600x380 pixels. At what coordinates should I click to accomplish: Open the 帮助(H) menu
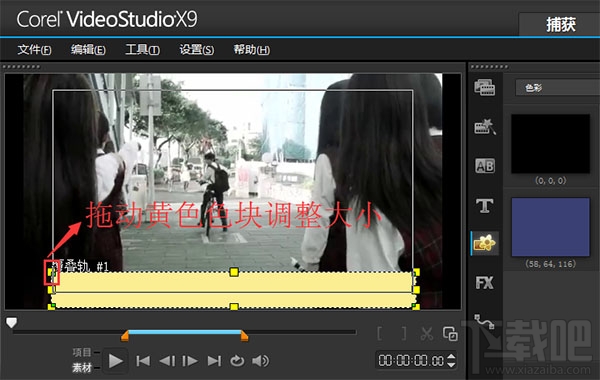pyautogui.click(x=252, y=50)
